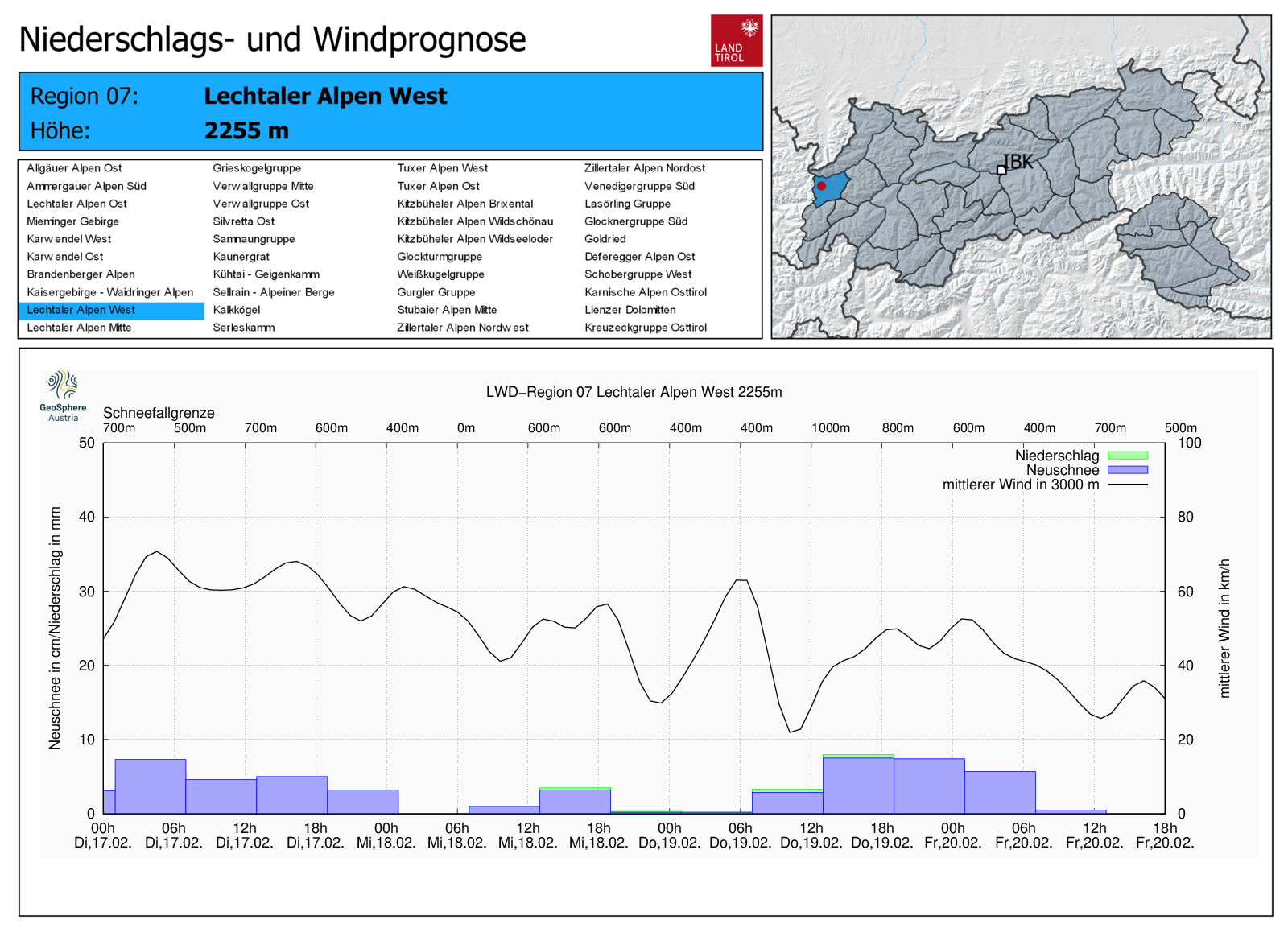This screenshot has width=1288, height=928.
Task: Select Kreuzeckgruppe Osttirol region
Action: pos(646,328)
